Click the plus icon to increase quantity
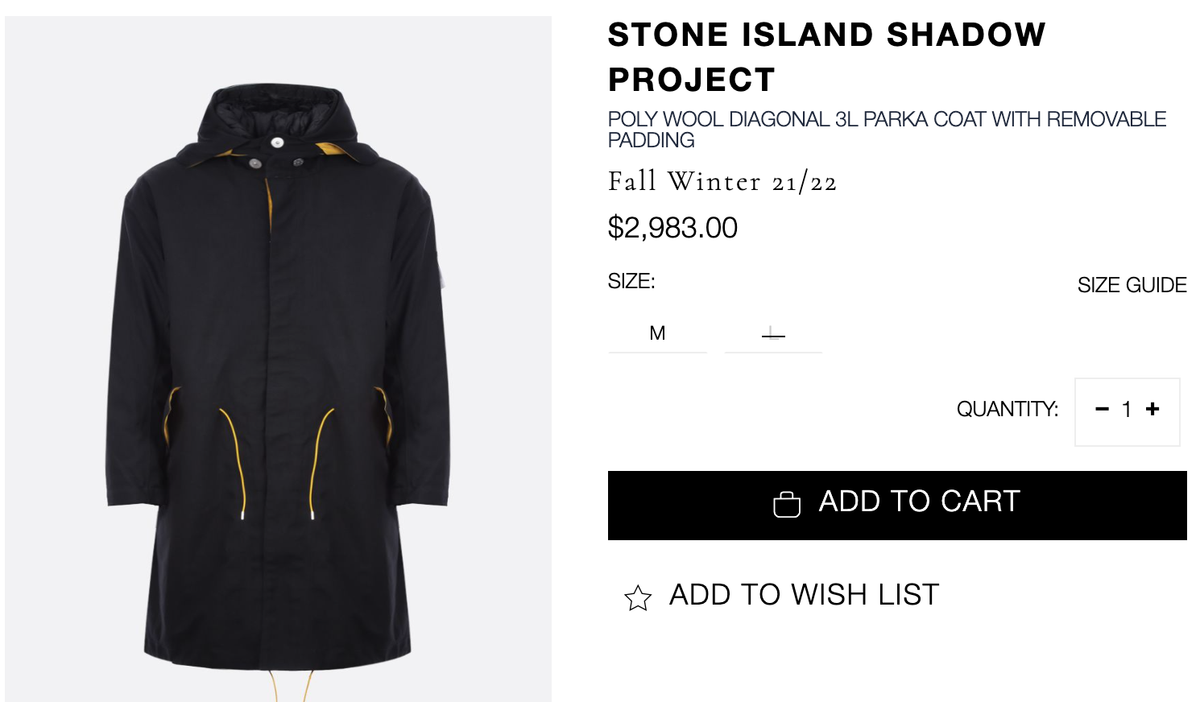1200x702 pixels. (x=1154, y=410)
